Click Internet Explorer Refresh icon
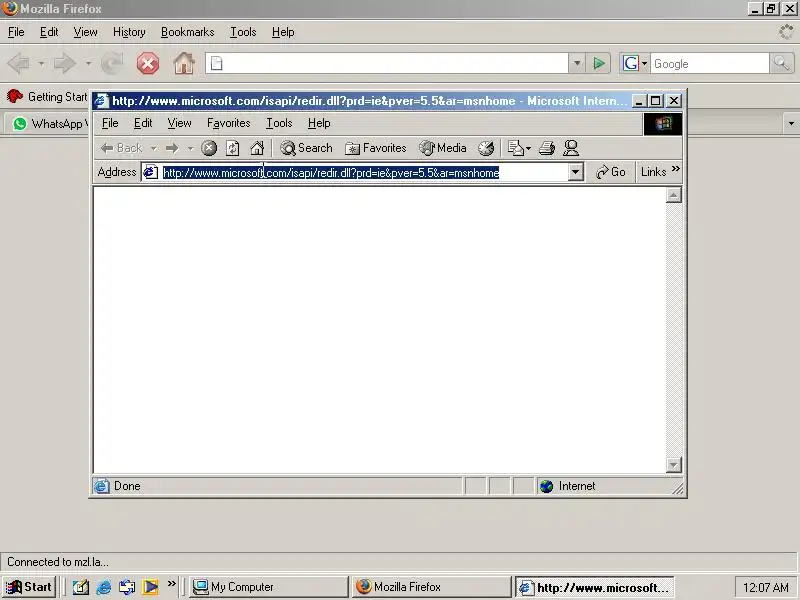This screenshot has width=800, height=600. pos(233,148)
